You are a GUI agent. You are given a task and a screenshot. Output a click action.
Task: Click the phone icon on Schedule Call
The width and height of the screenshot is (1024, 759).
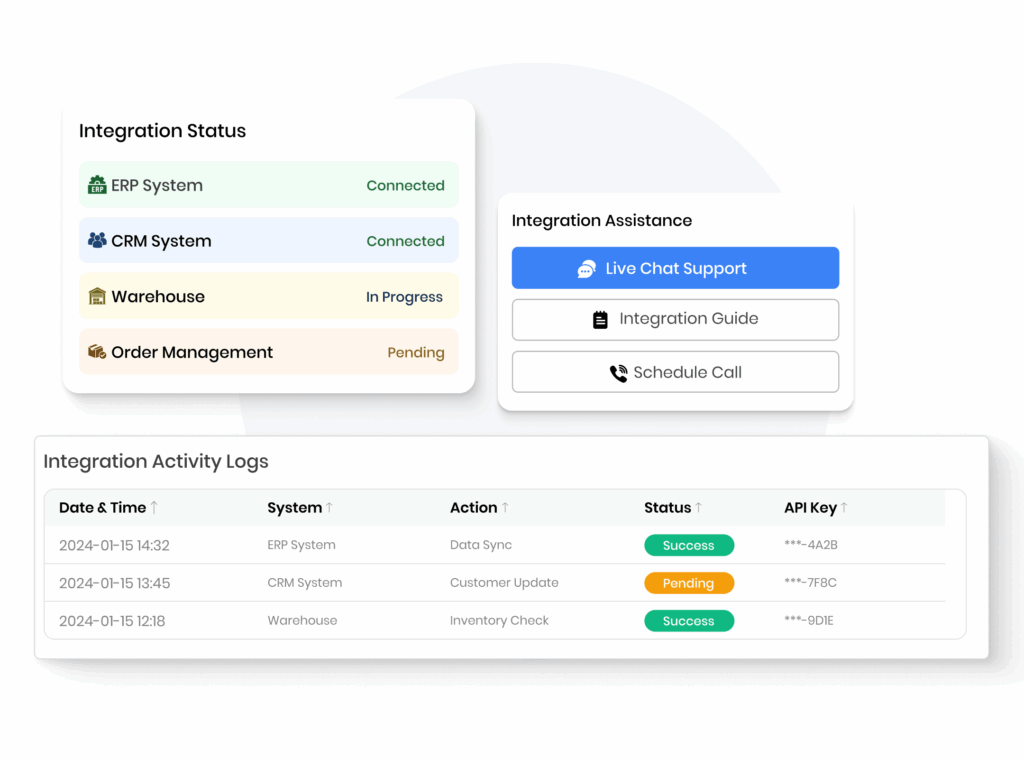coord(618,373)
